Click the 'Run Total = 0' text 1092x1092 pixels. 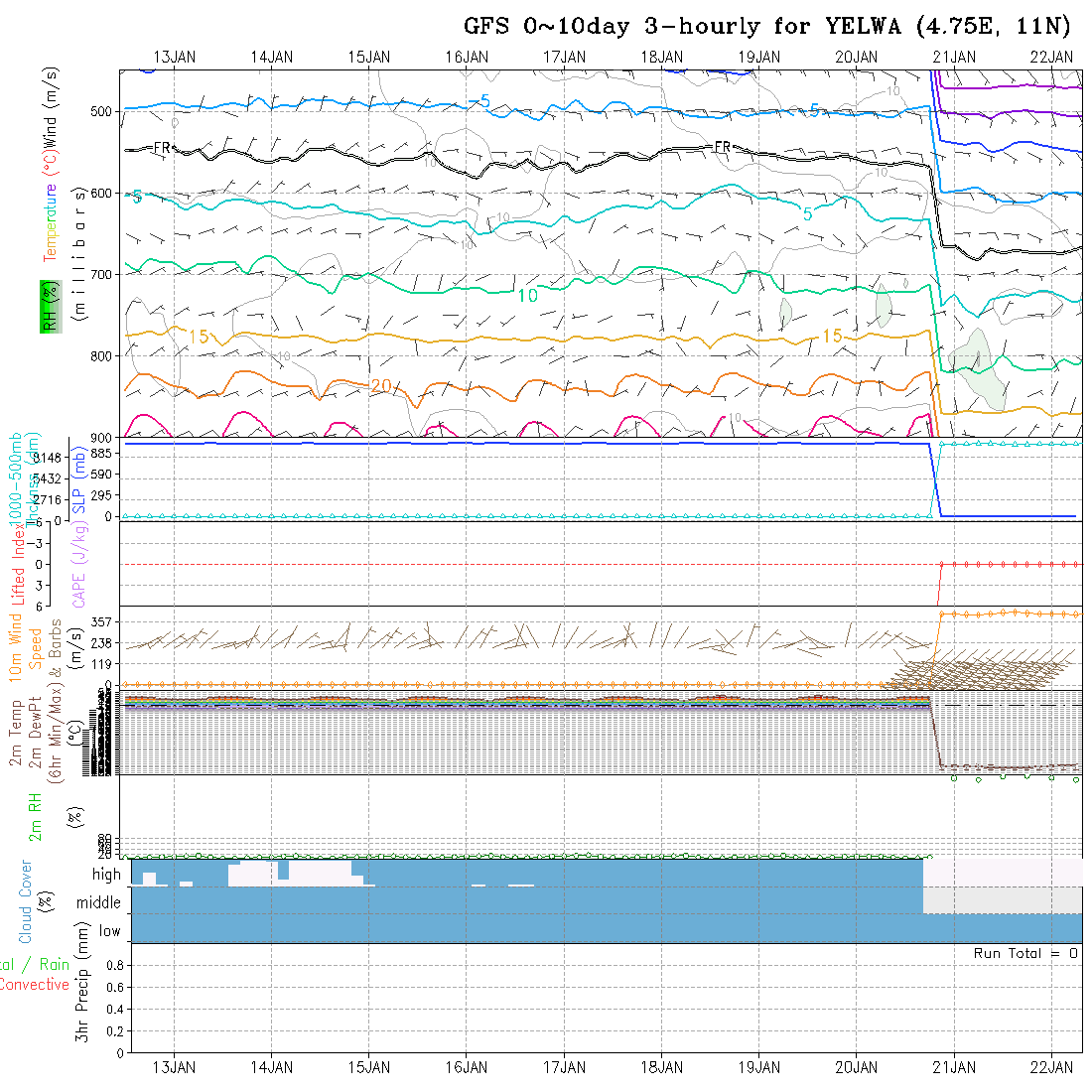pyautogui.click(x=1025, y=953)
